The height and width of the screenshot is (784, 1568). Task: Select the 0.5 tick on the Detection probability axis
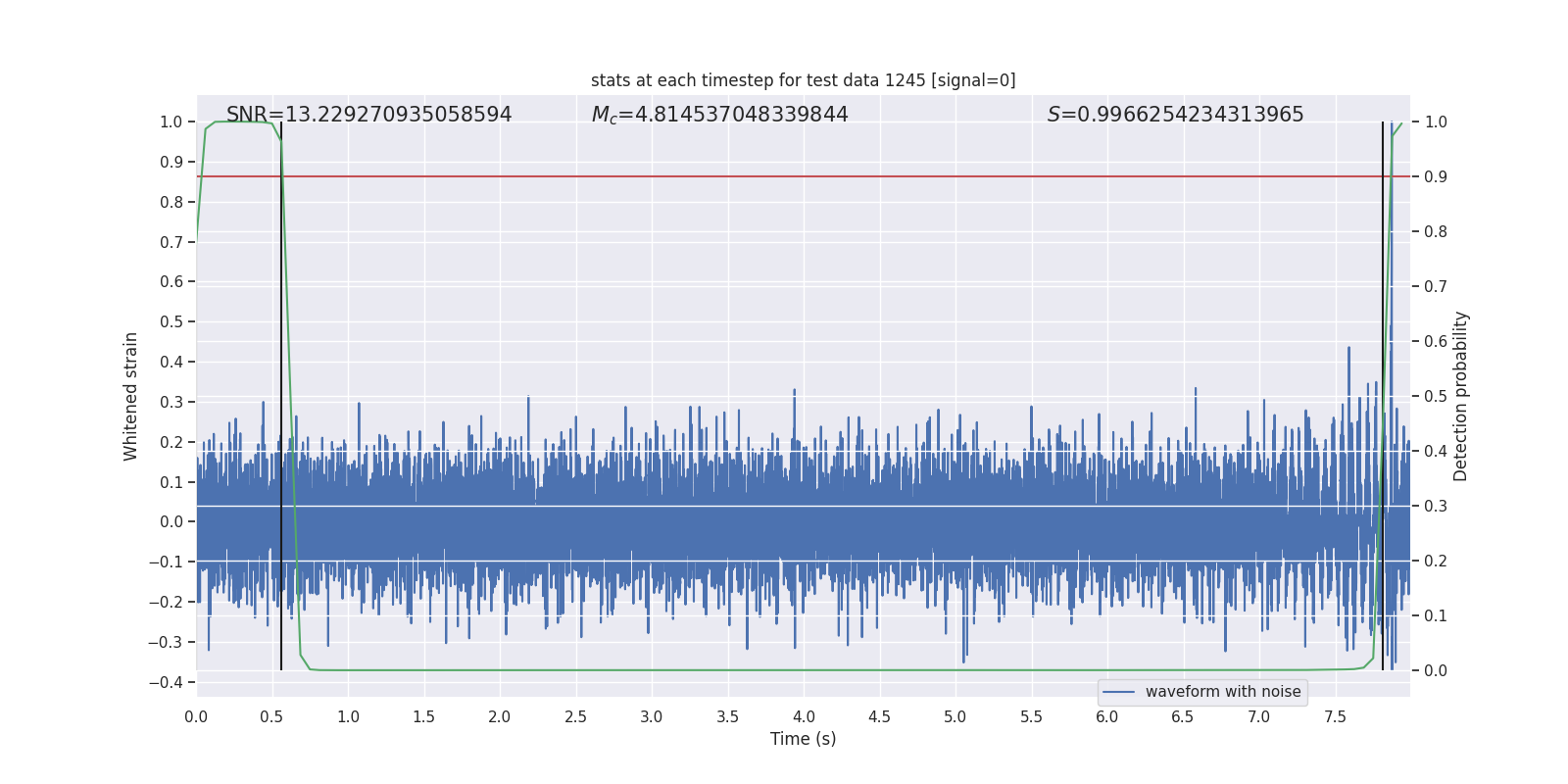click(x=1436, y=396)
